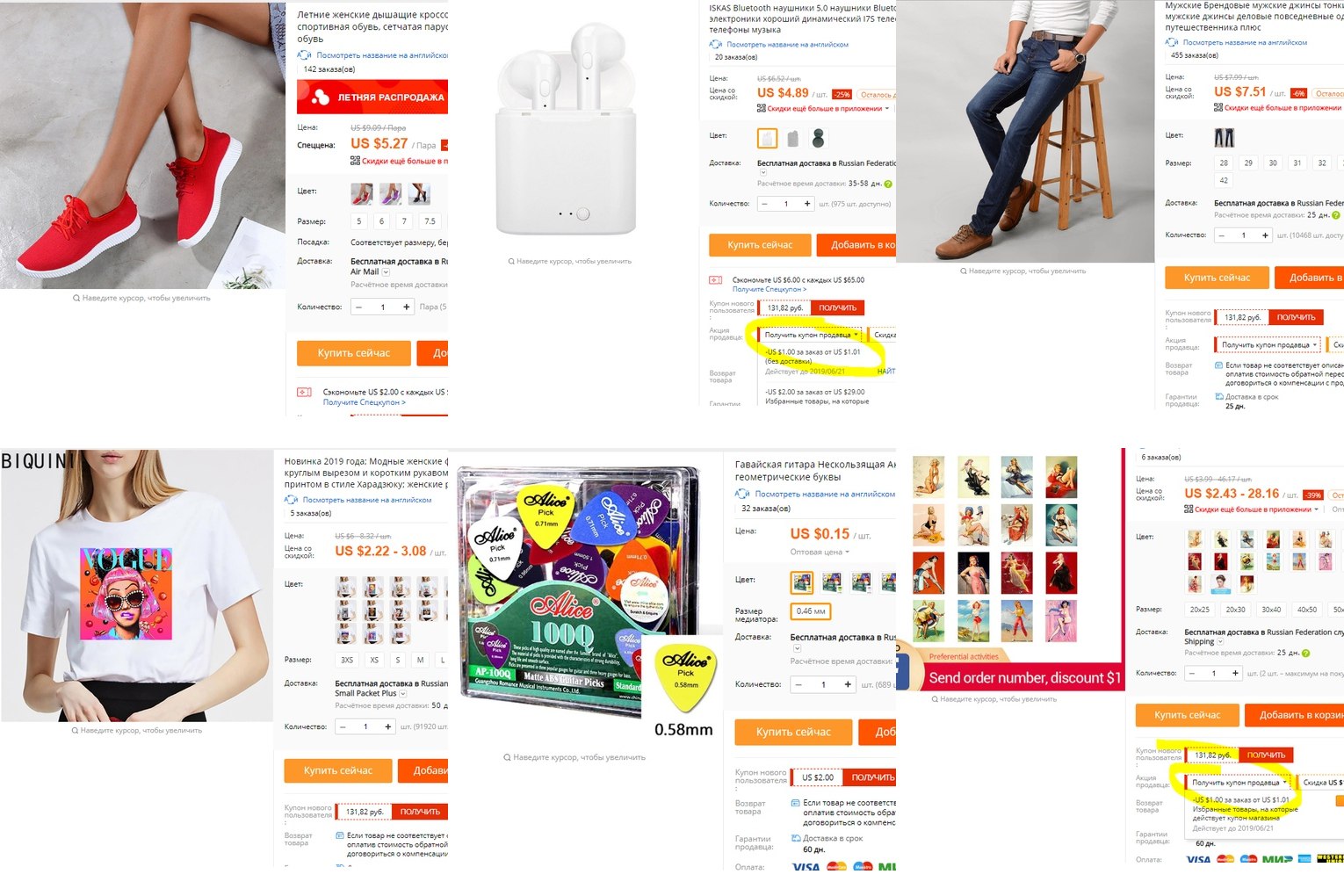
Task: Expand the Small Packet Plus shipping dropdown
Action: coord(403,694)
